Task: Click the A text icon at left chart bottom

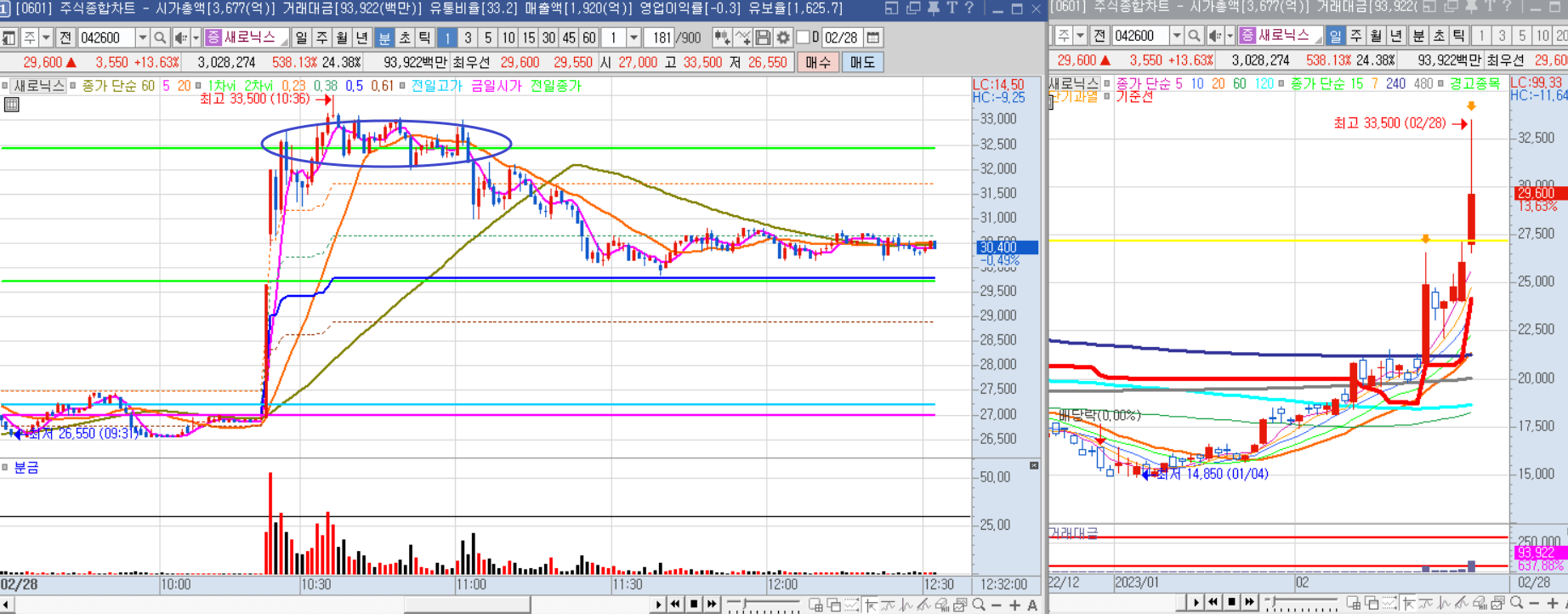Action: click(x=1032, y=605)
